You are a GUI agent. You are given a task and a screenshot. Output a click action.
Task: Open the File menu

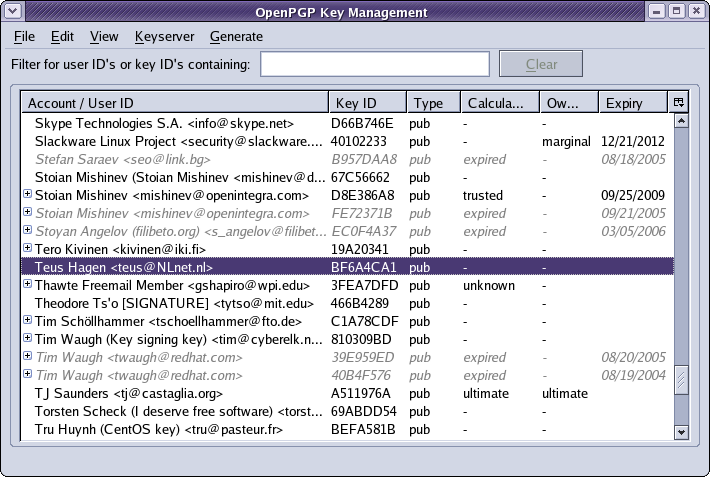pyautogui.click(x=24, y=37)
